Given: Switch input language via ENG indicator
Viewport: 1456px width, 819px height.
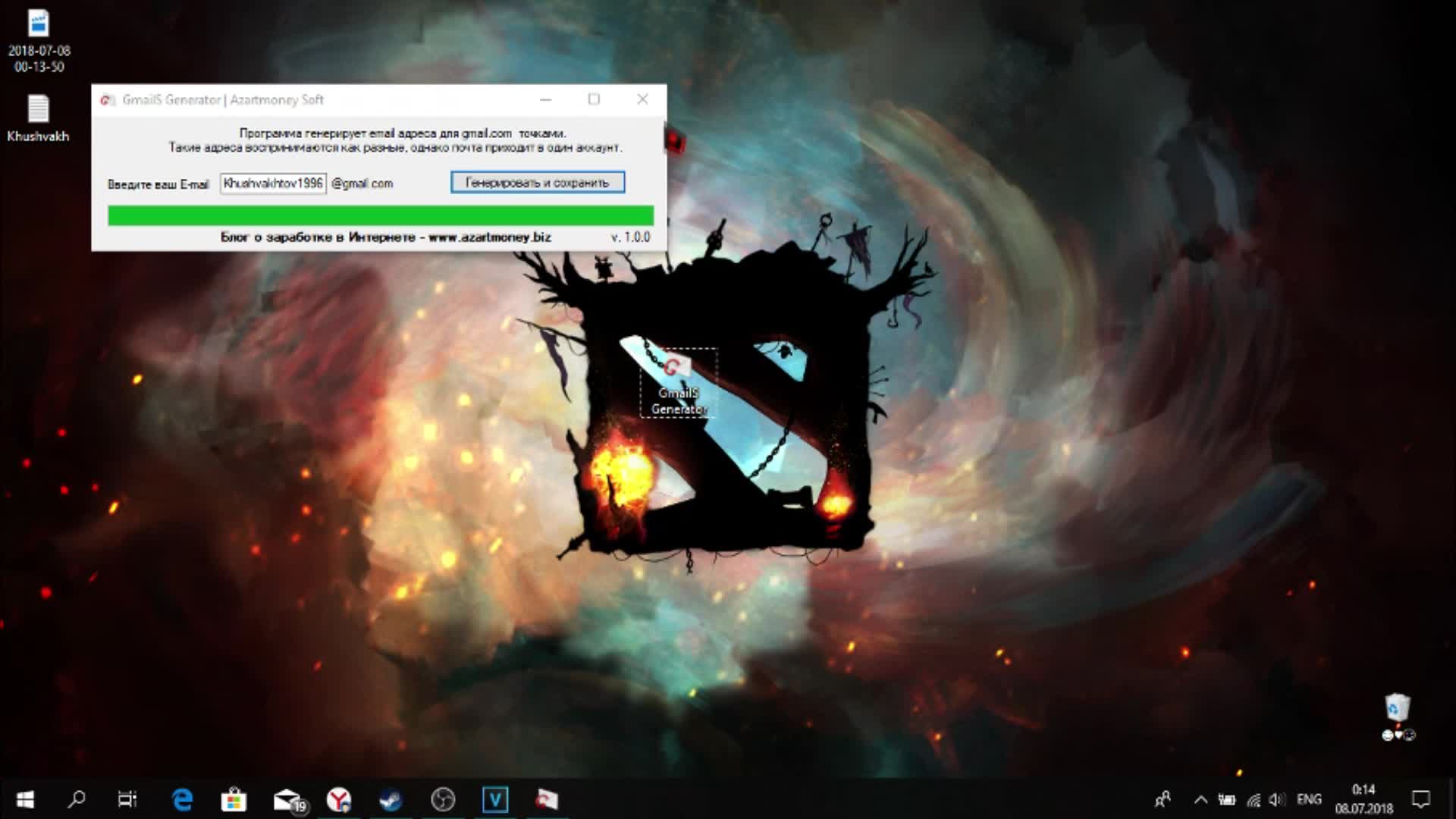Looking at the screenshot, I should pyautogui.click(x=1309, y=799).
